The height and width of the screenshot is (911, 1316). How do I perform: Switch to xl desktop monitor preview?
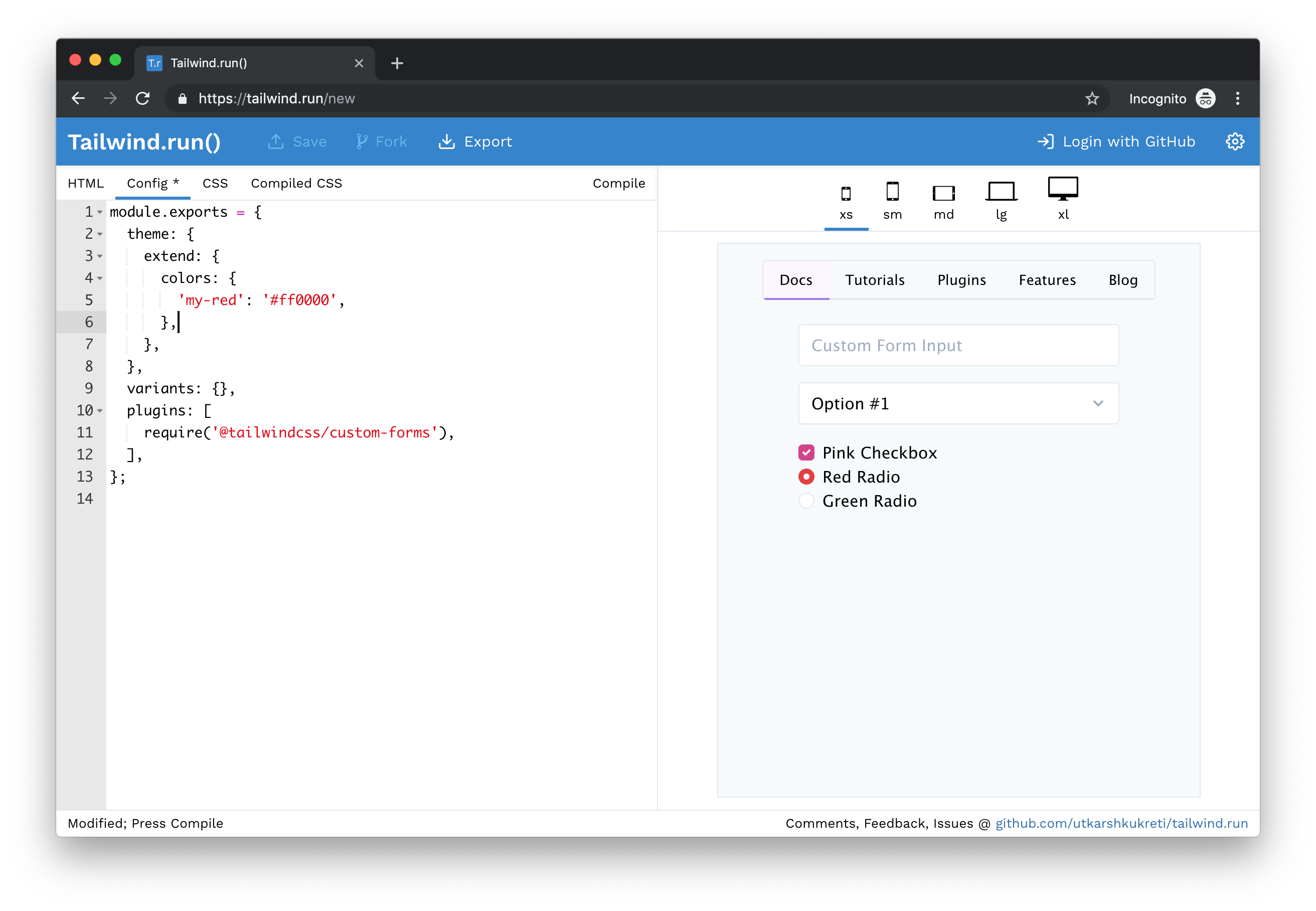pos(1063,189)
